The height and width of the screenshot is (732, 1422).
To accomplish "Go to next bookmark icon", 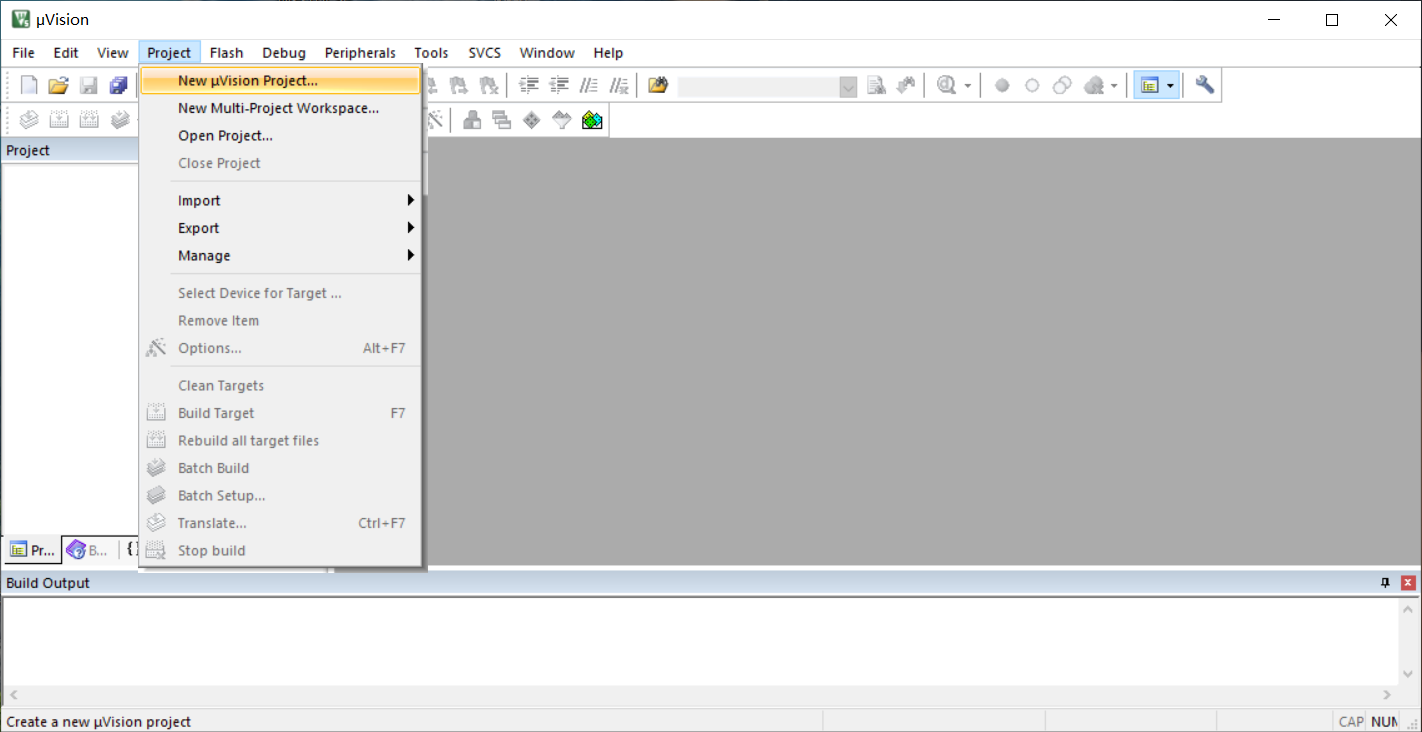I will point(459,86).
